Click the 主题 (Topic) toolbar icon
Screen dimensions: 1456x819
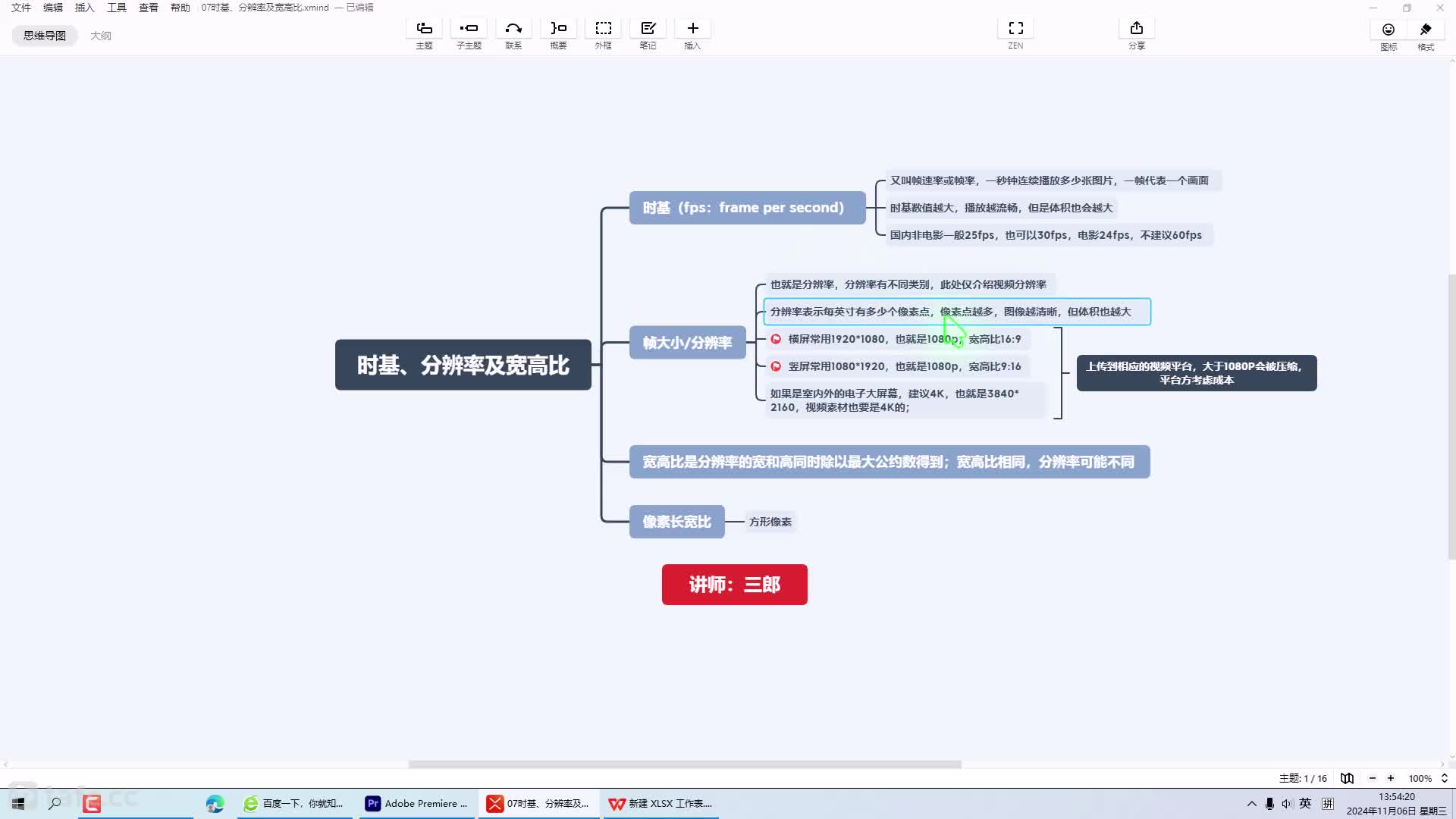click(x=424, y=29)
